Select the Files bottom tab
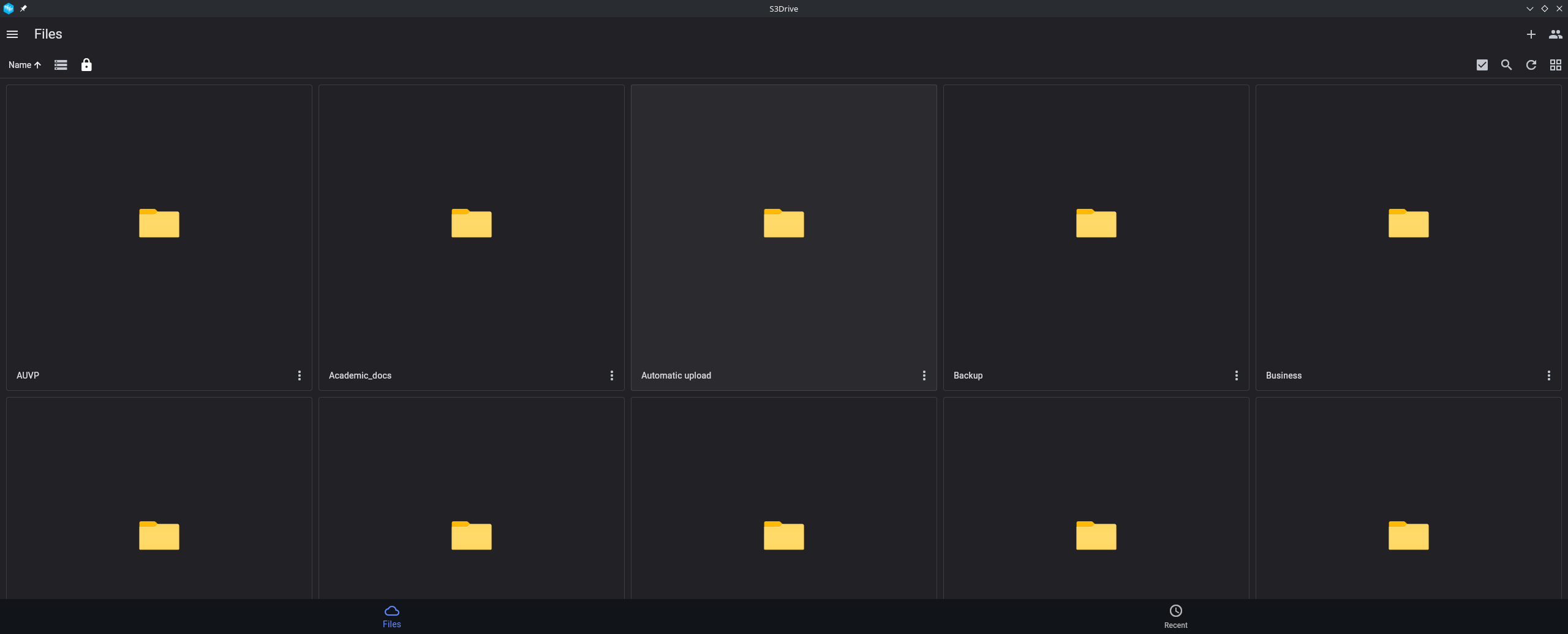1568x634 pixels. [392, 616]
